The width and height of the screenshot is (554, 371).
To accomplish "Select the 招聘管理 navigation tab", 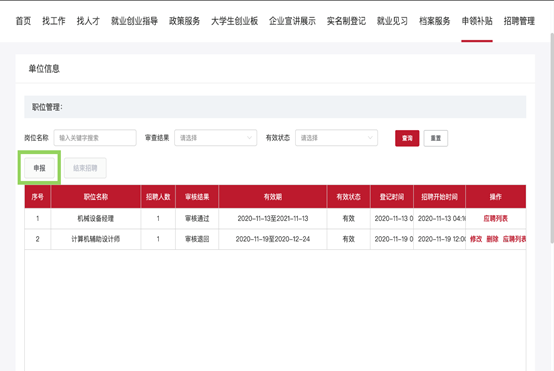I will pos(519,21).
